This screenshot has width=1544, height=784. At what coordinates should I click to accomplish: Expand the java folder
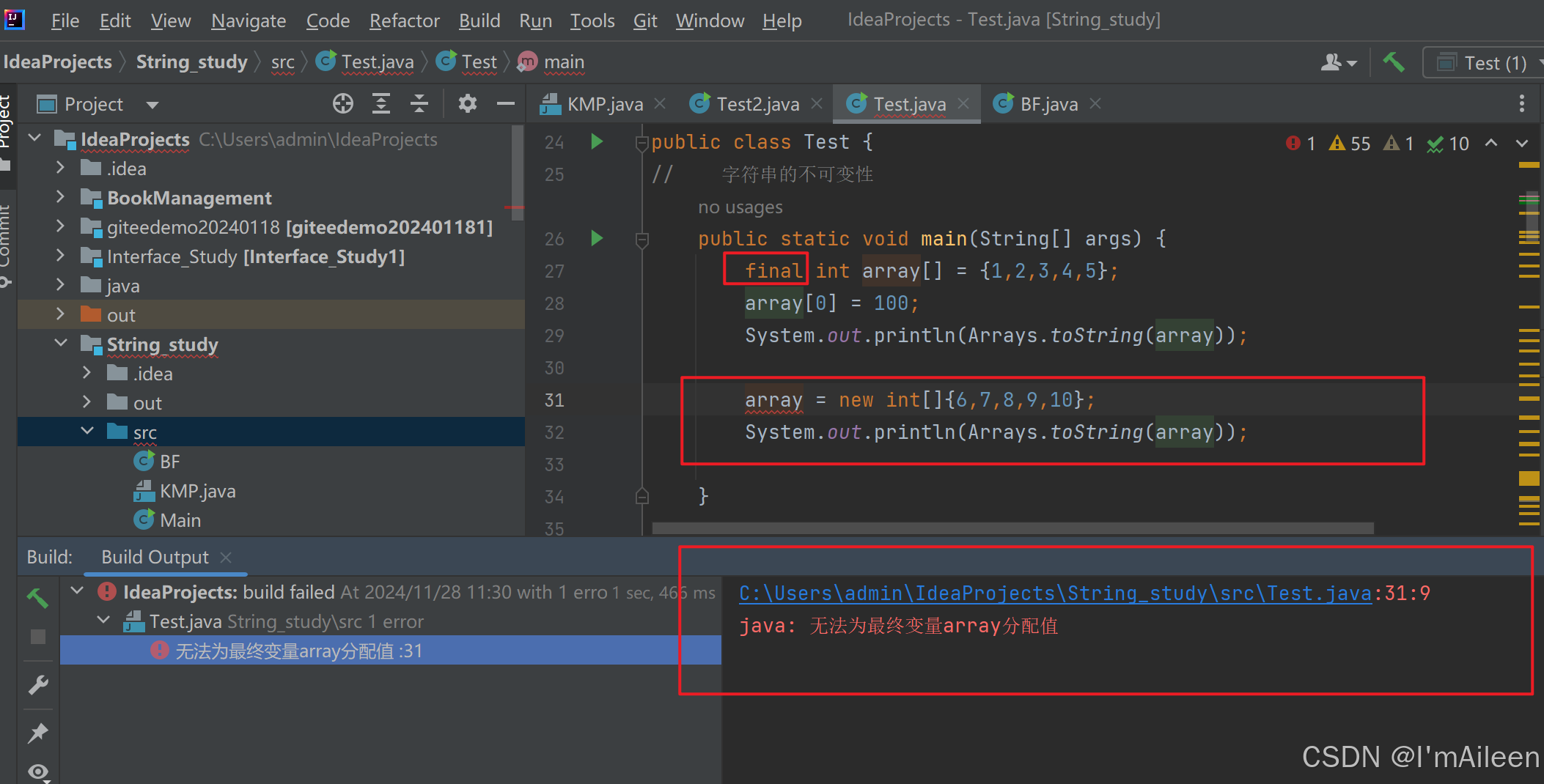pyautogui.click(x=60, y=285)
